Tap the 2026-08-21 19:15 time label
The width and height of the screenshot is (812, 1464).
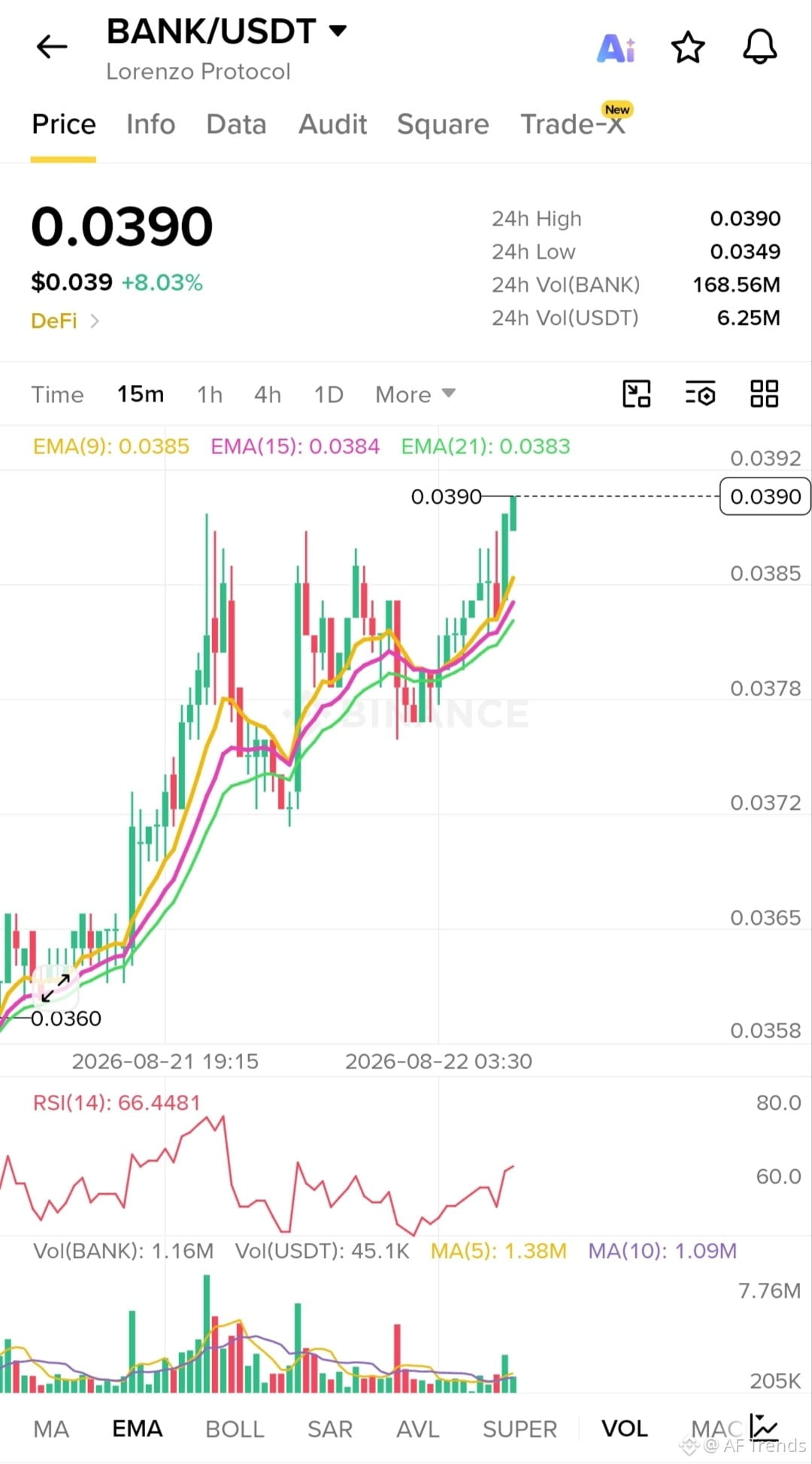165,1062
